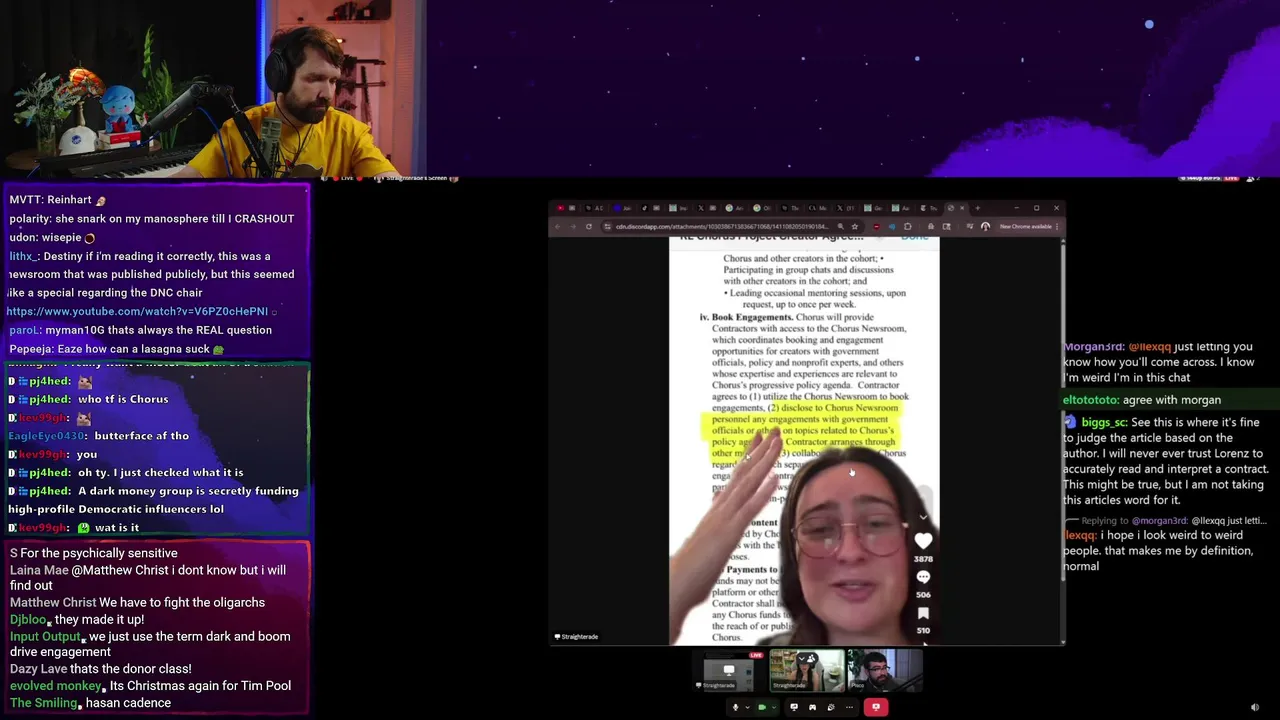1280x720 pixels.
Task: Bookmark the video with the save icon
Action: tap(923, 613)
